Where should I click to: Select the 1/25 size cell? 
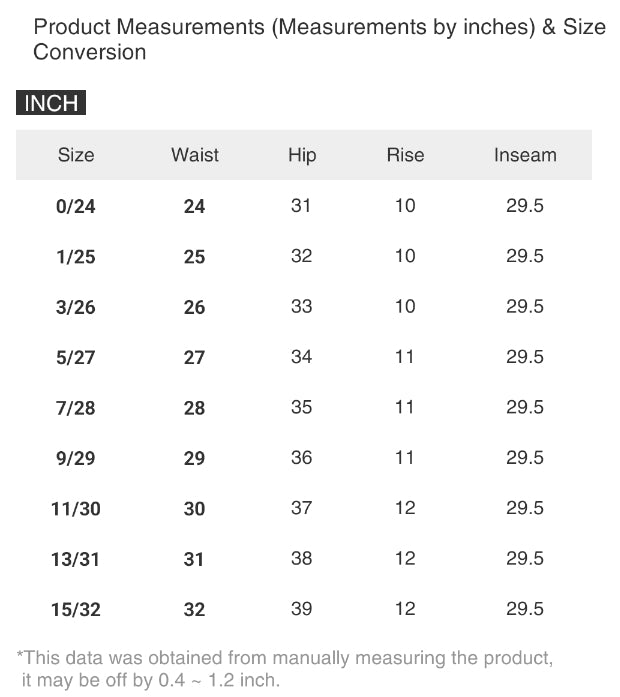(x=76, y=257)
